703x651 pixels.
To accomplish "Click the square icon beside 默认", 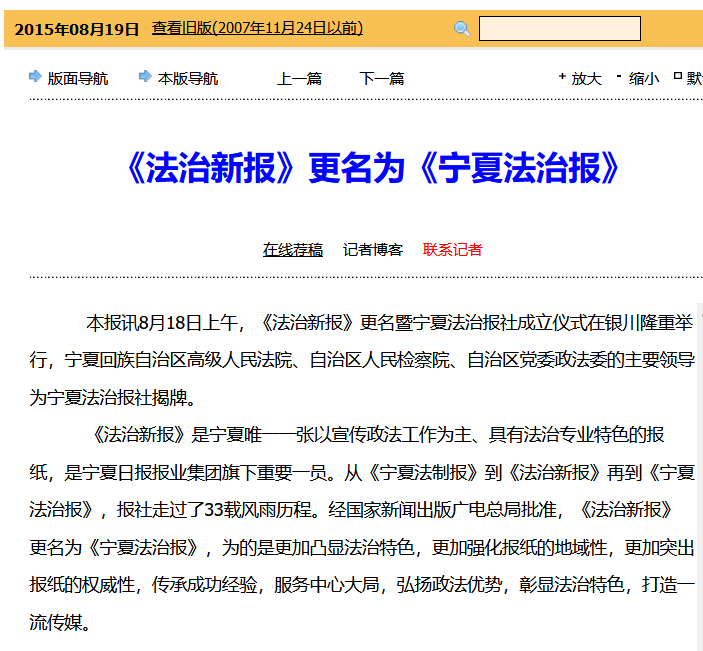I will [x=678, y=76].
